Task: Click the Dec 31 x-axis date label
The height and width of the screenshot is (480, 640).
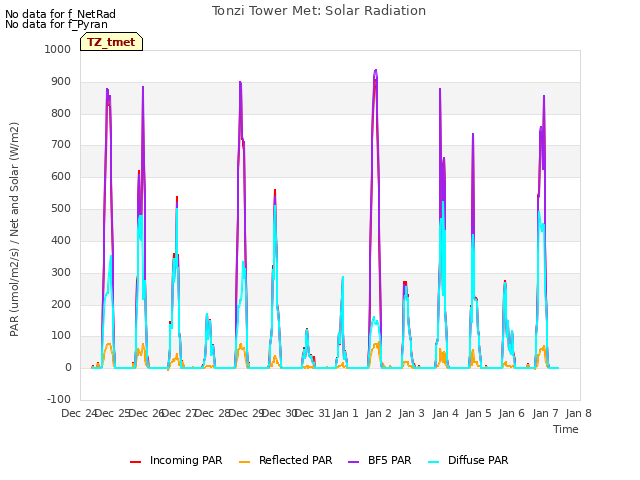Action: click(313, 413)
